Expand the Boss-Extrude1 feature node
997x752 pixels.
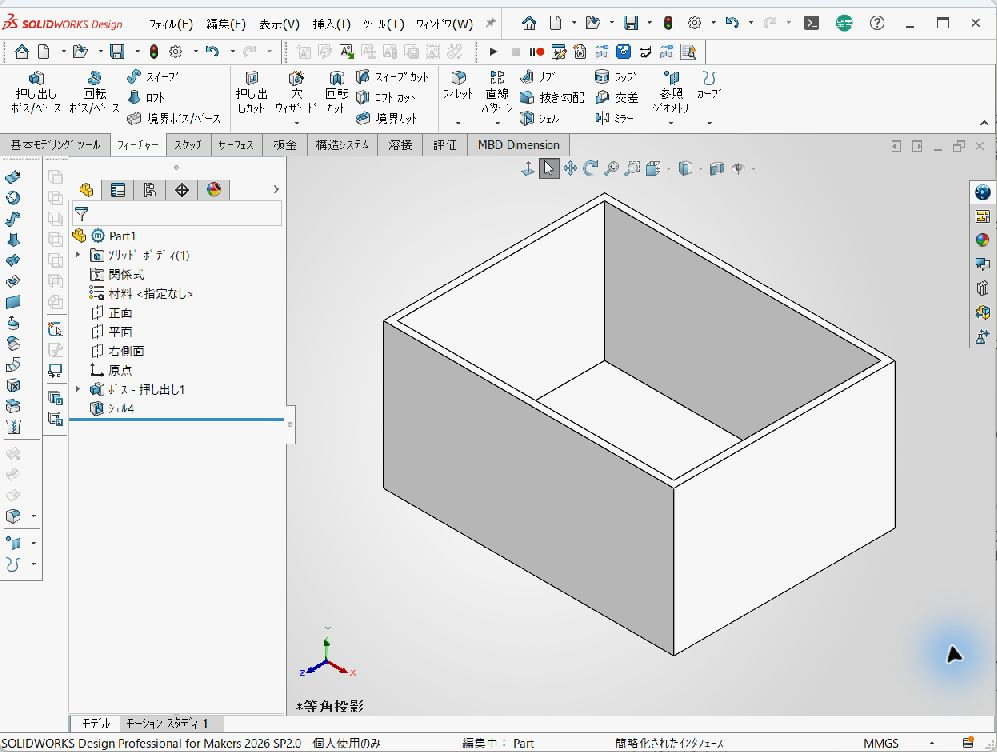coord(78,389)
